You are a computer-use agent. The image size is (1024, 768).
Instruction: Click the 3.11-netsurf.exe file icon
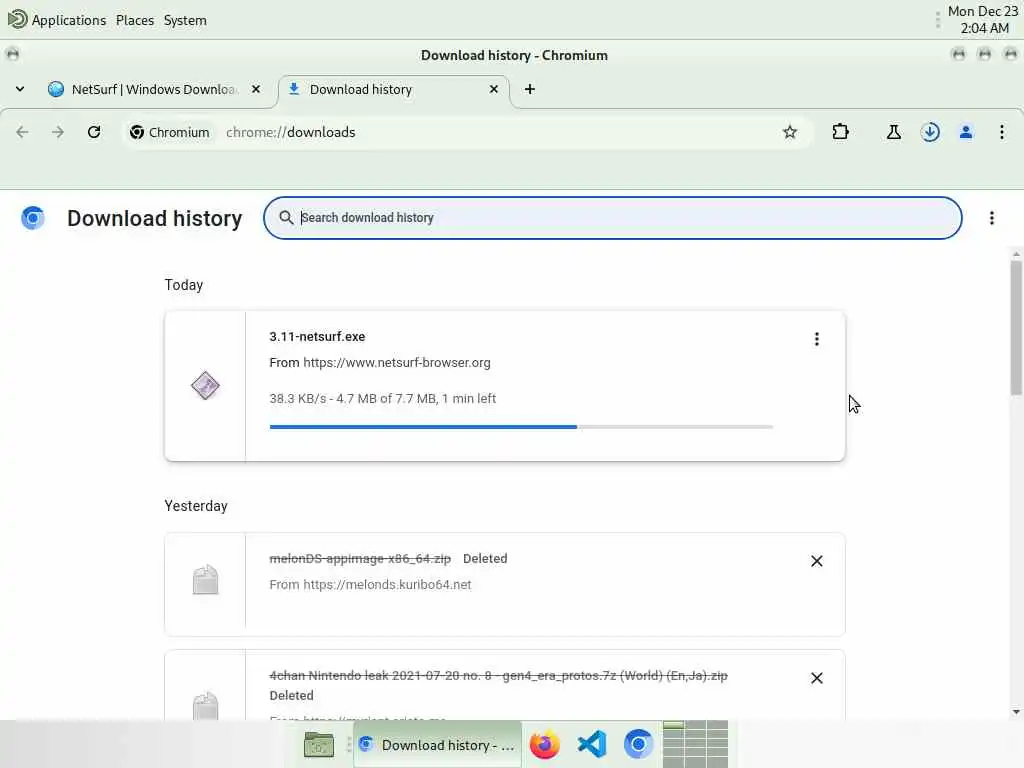pos(205,386)
